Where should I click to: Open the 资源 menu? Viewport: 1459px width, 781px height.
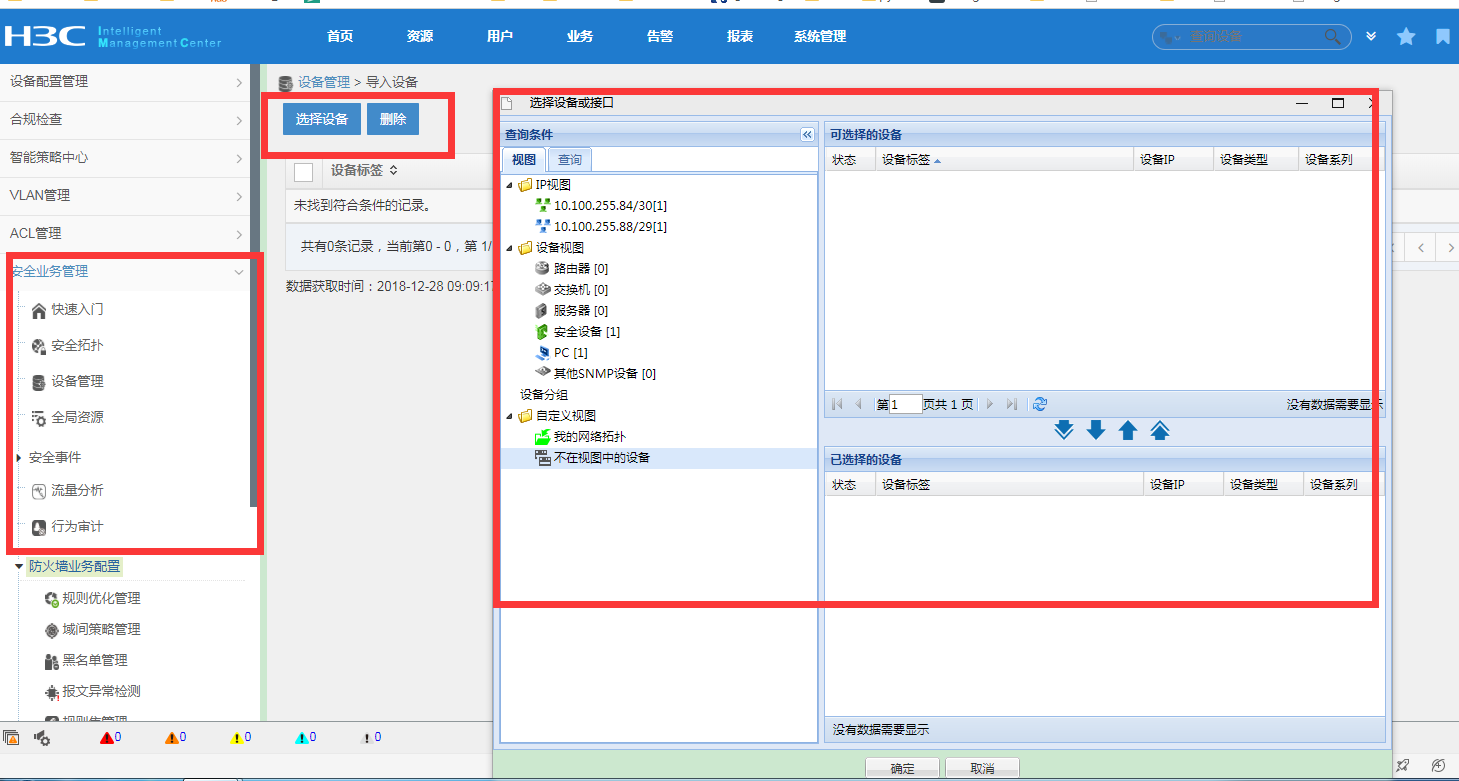[x=420, y=36]
